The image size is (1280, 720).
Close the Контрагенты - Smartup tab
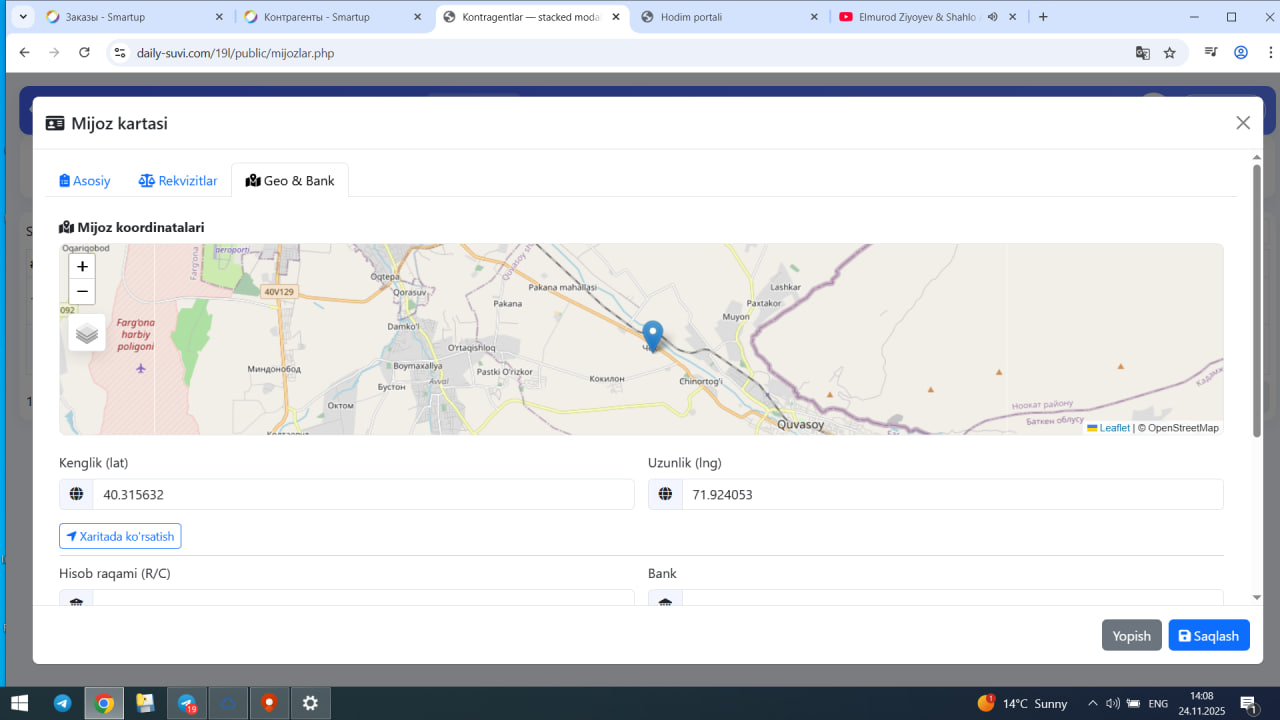pos(419,17)
